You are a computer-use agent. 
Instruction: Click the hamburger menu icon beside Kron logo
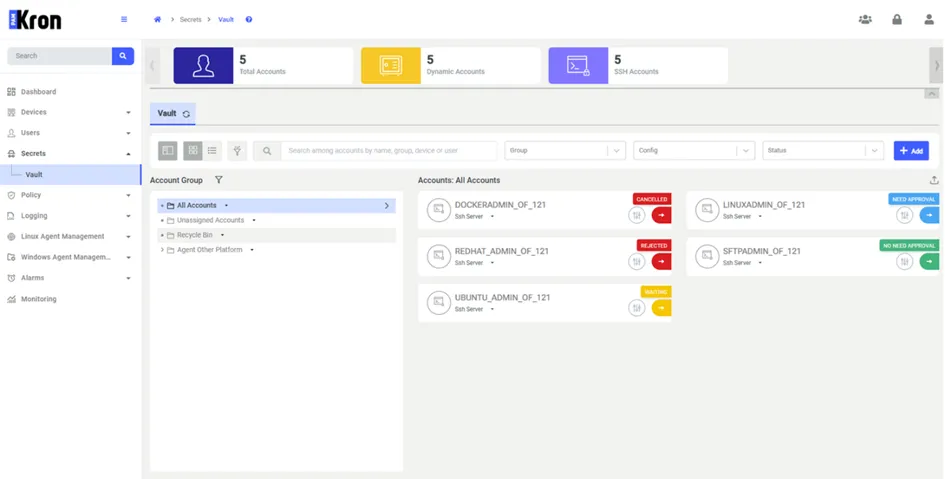pos(124,19)
